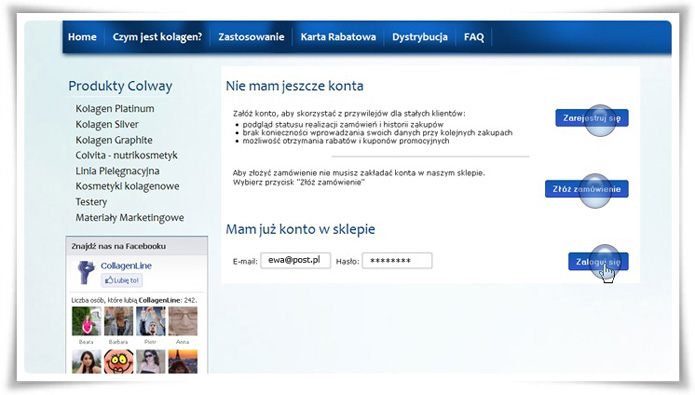
Task: Click the Zaloguj się button
Action: pyautogui.click(x=598, y=262)
